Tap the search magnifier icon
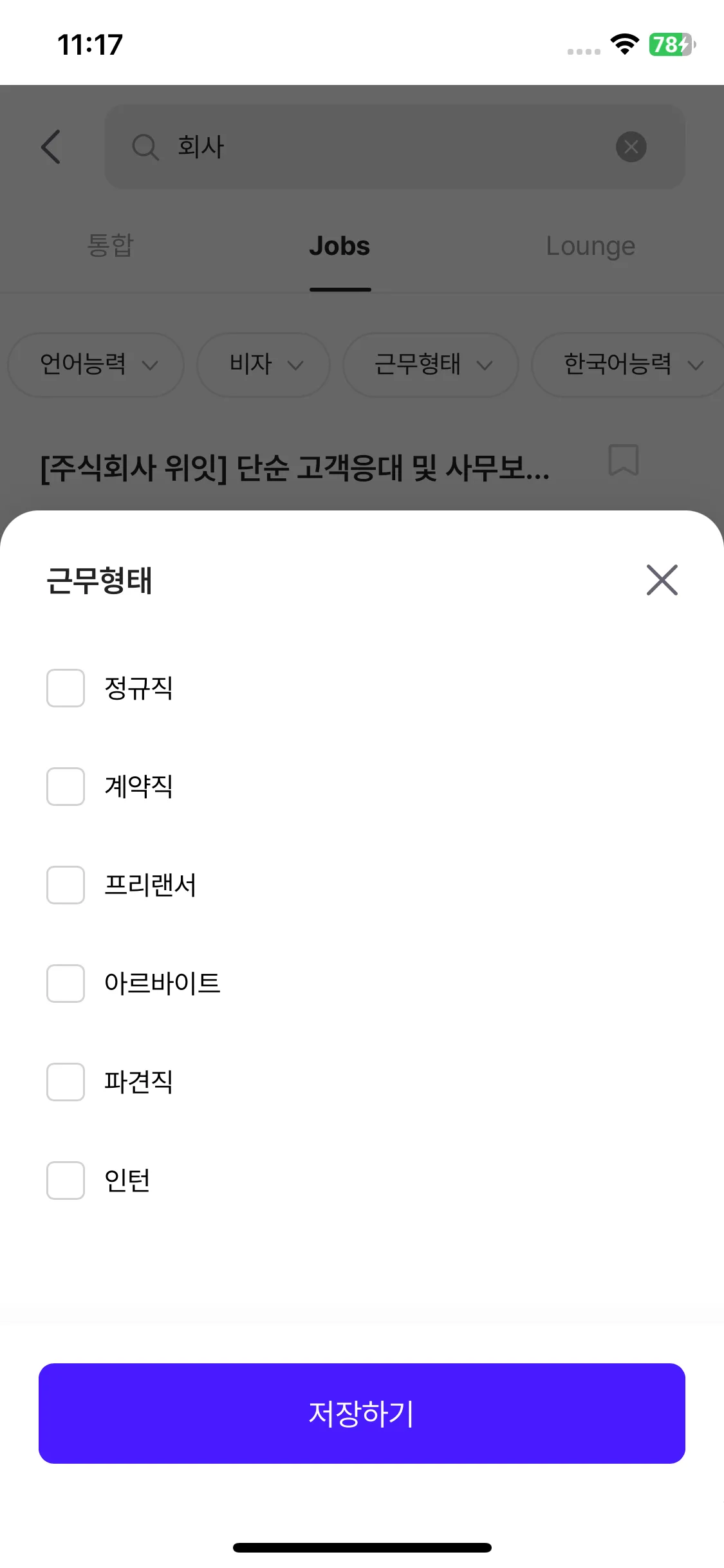The height and width of the screenshot is (1568, 724). pos(145,147)
